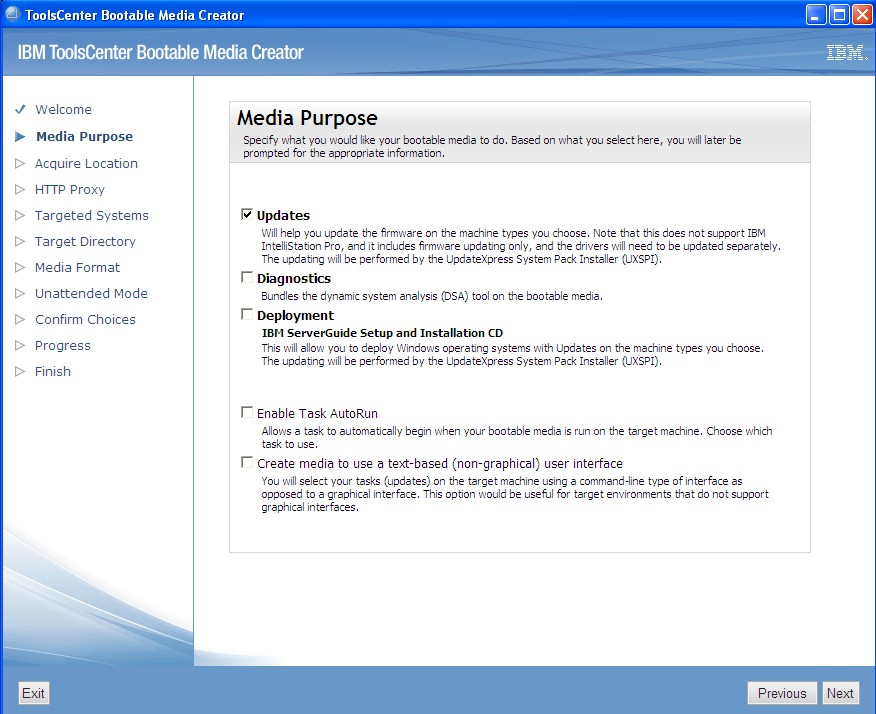Open the Target Directory step

pyautogui.click(x=85, y=241)
